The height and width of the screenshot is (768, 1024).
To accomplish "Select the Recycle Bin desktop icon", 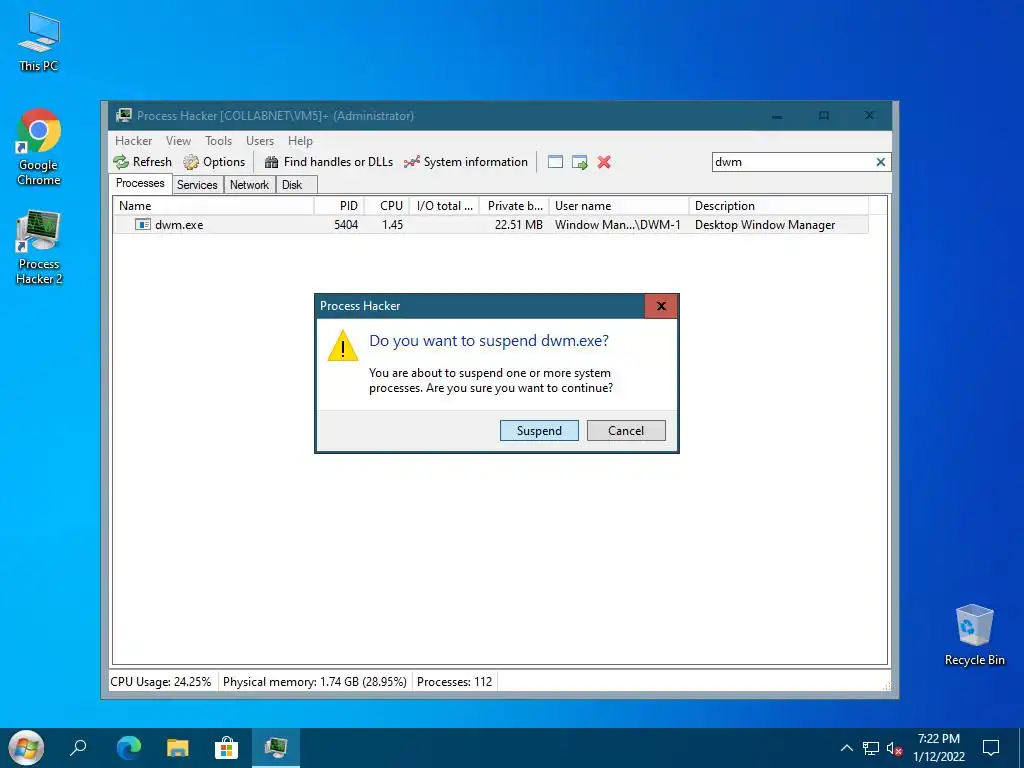I will [x=974, y=635].
